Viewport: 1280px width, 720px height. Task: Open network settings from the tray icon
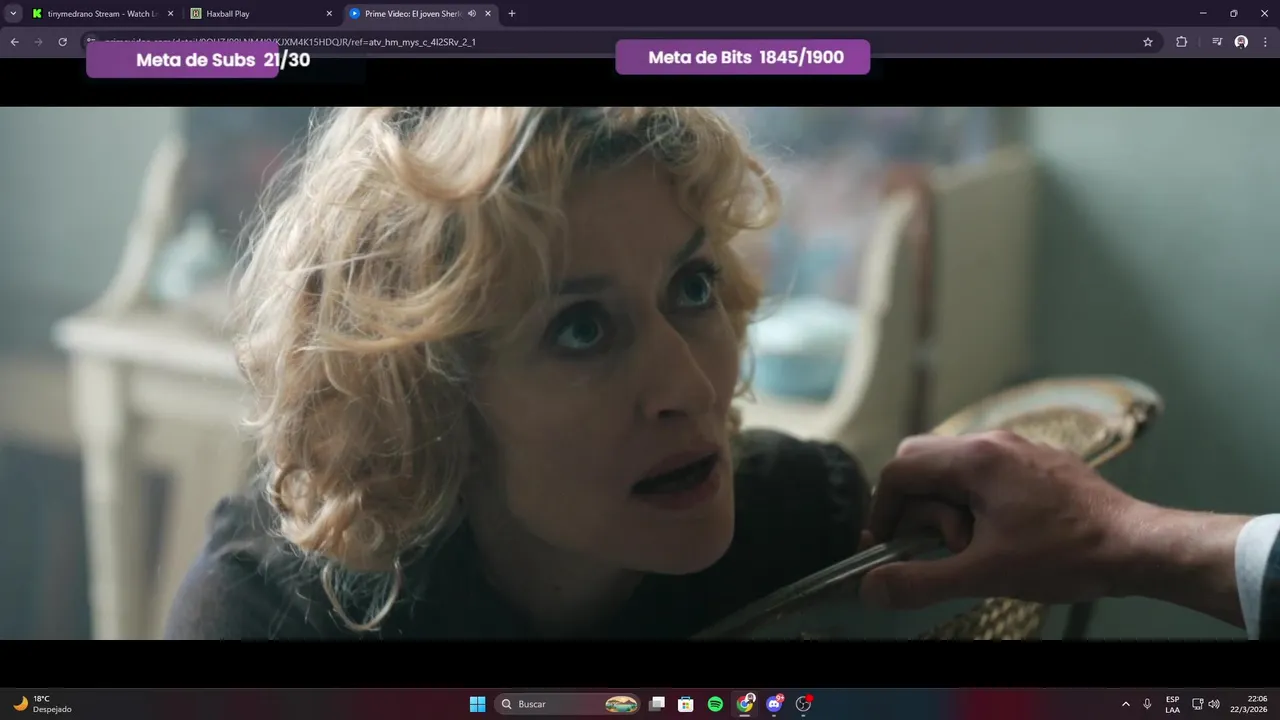point(1198,704)
